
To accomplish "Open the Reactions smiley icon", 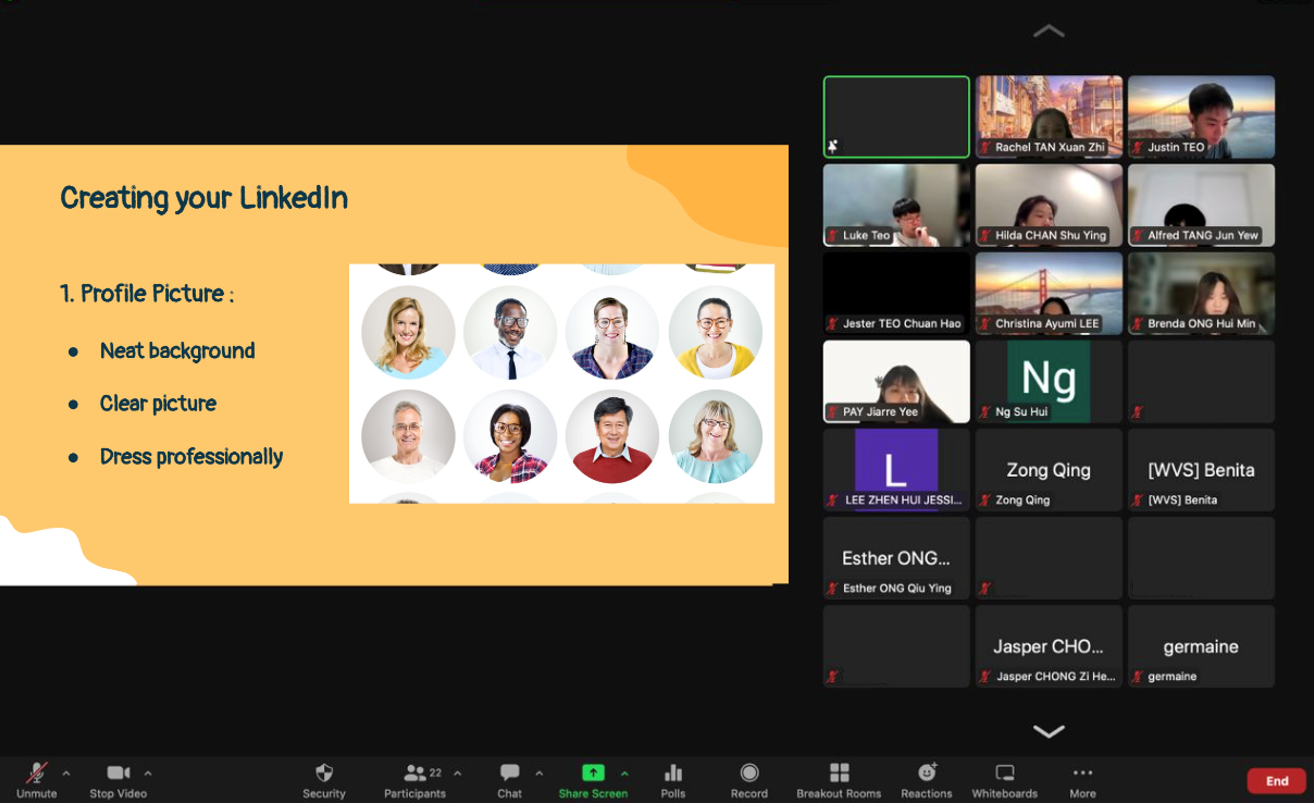I will point(927,772).
